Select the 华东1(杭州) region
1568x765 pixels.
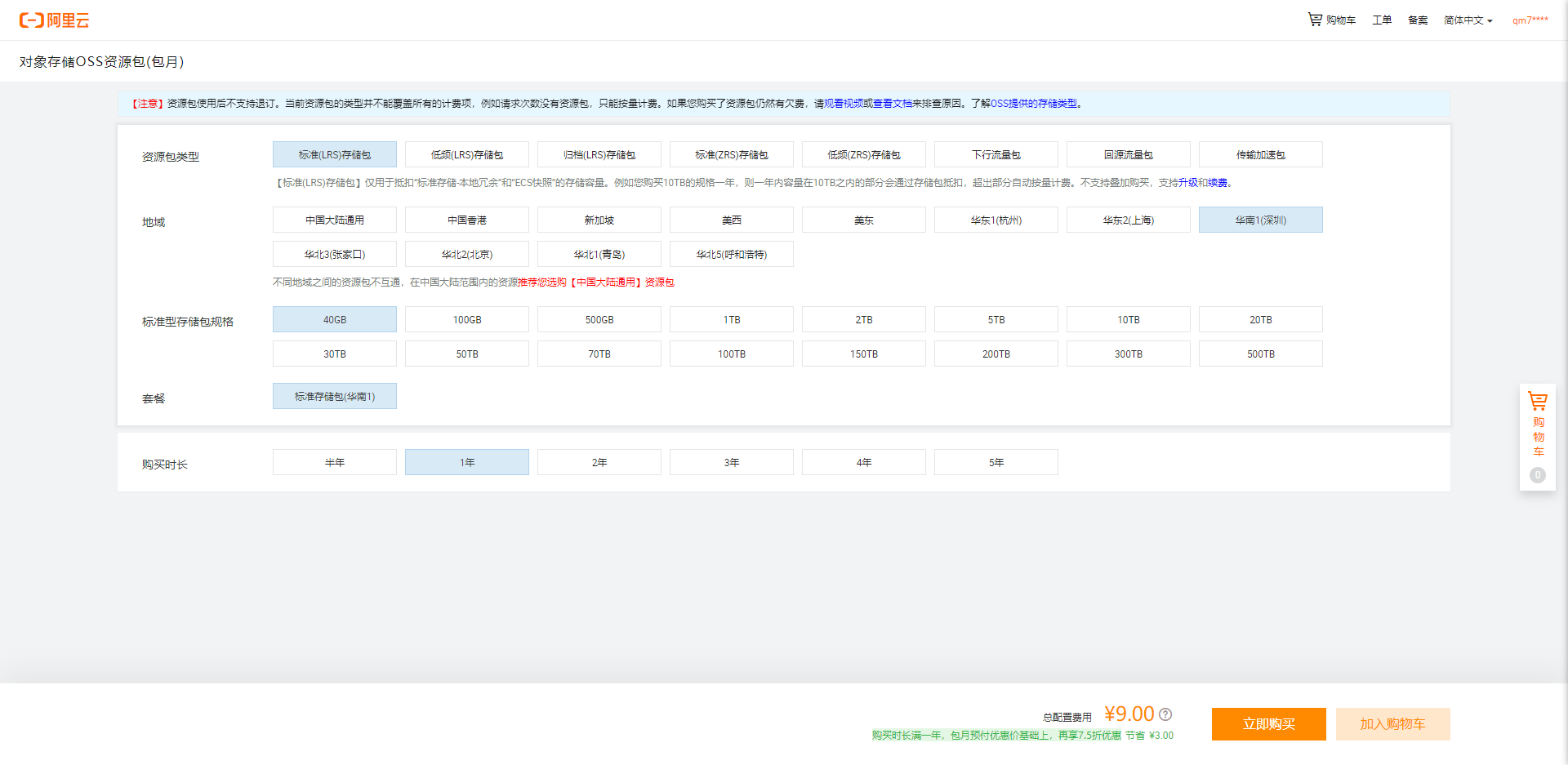pos(996,220)
